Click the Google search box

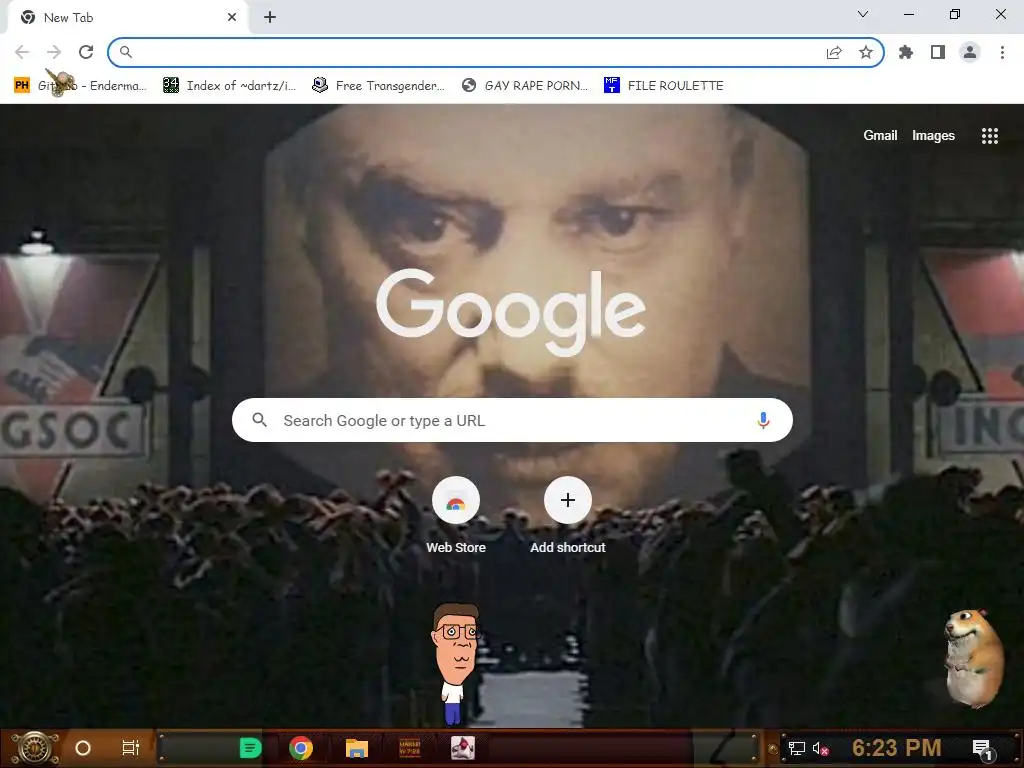pyautogui.click(x=512, y=420)
